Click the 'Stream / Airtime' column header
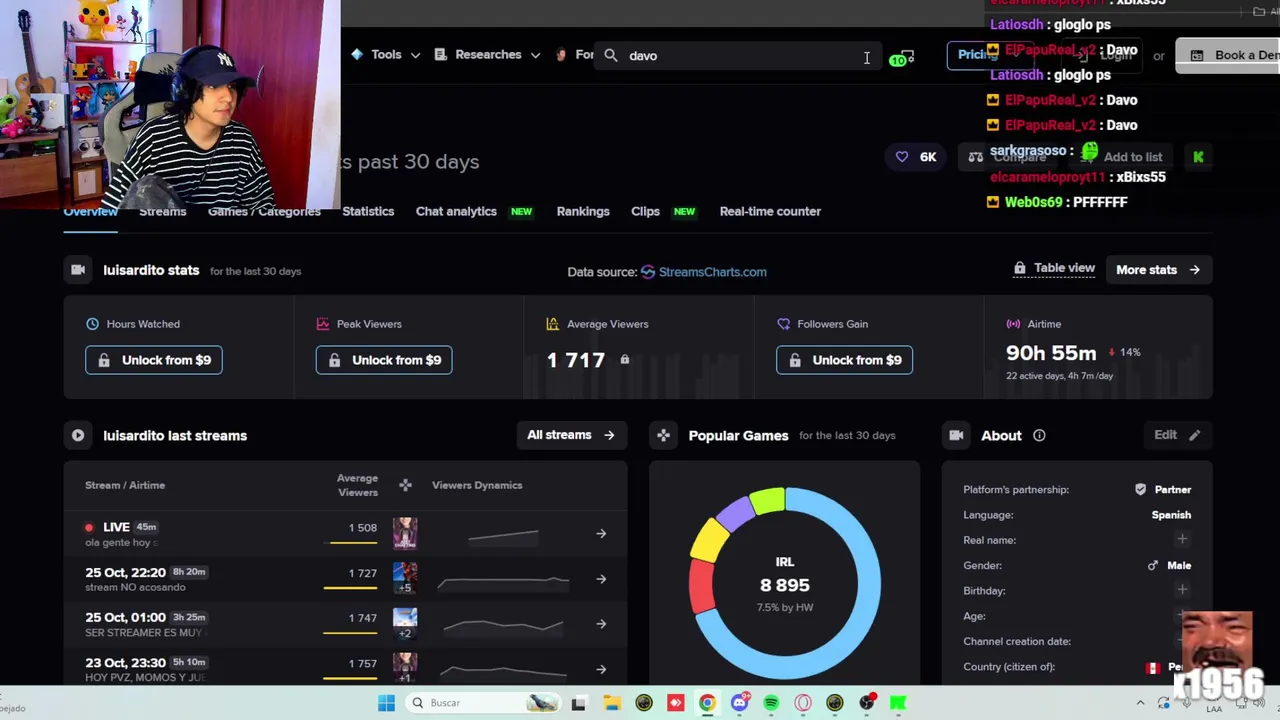 tap(125, 485)
